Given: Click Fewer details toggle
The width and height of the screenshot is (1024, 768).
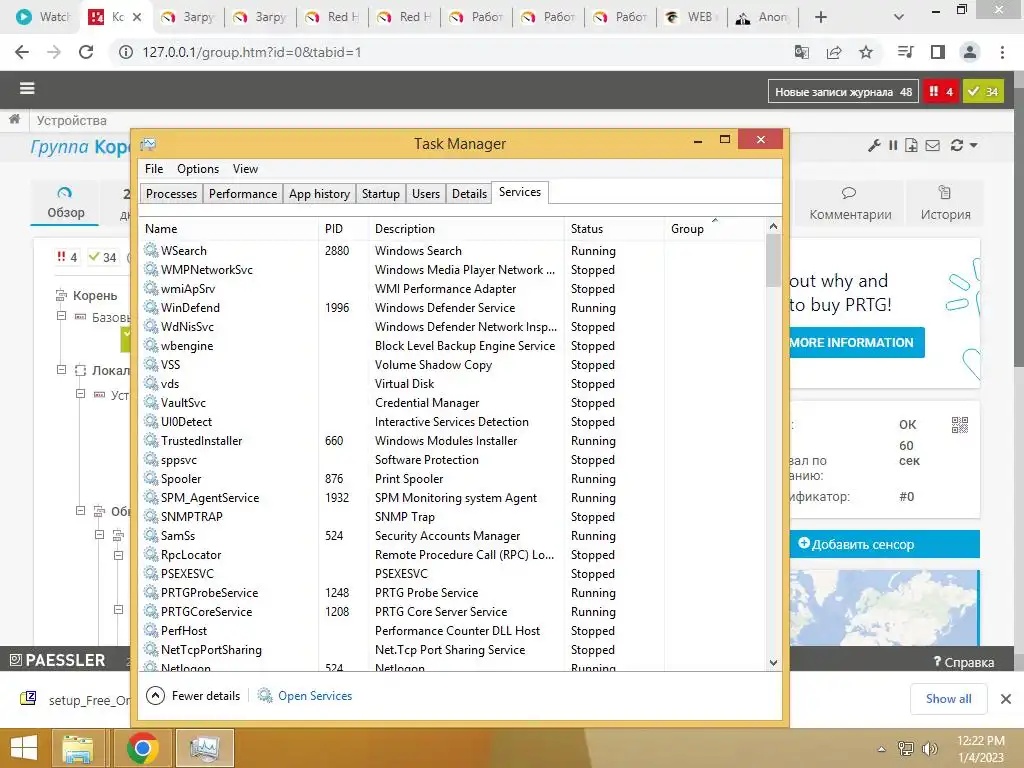Looking at the screenshot, I should (193, 696).
